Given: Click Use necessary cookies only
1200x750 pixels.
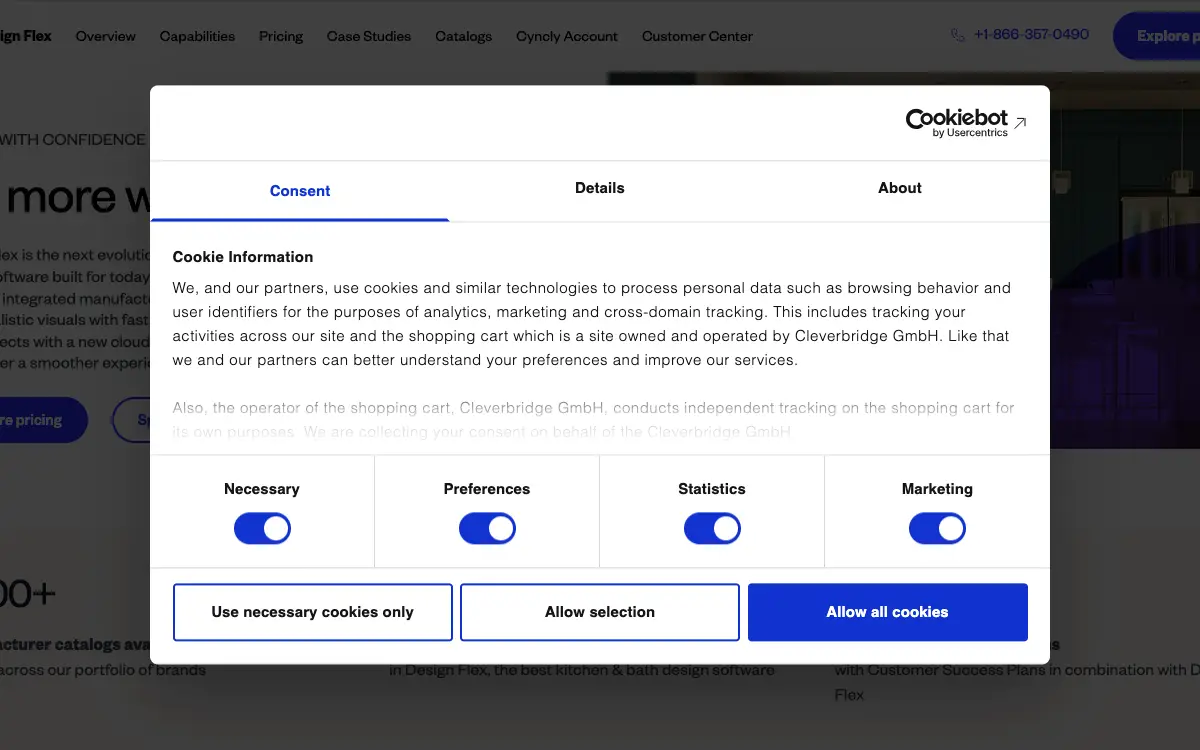Looking at the screenshot, I should tap(312, 612).
